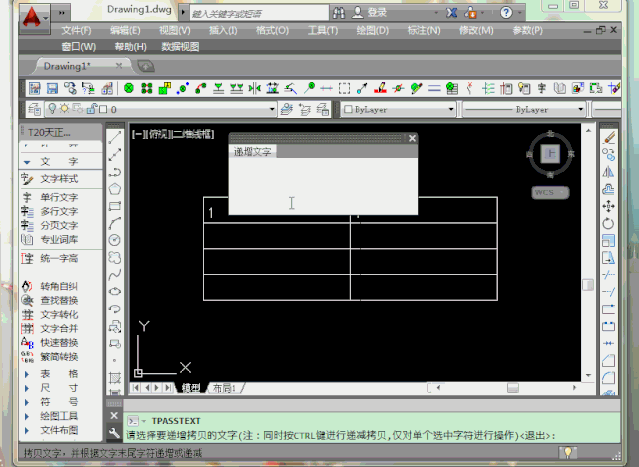Select the Erase tool in the modify toolbar
This screenshot has width=639, height=467.
coord(609,138)
